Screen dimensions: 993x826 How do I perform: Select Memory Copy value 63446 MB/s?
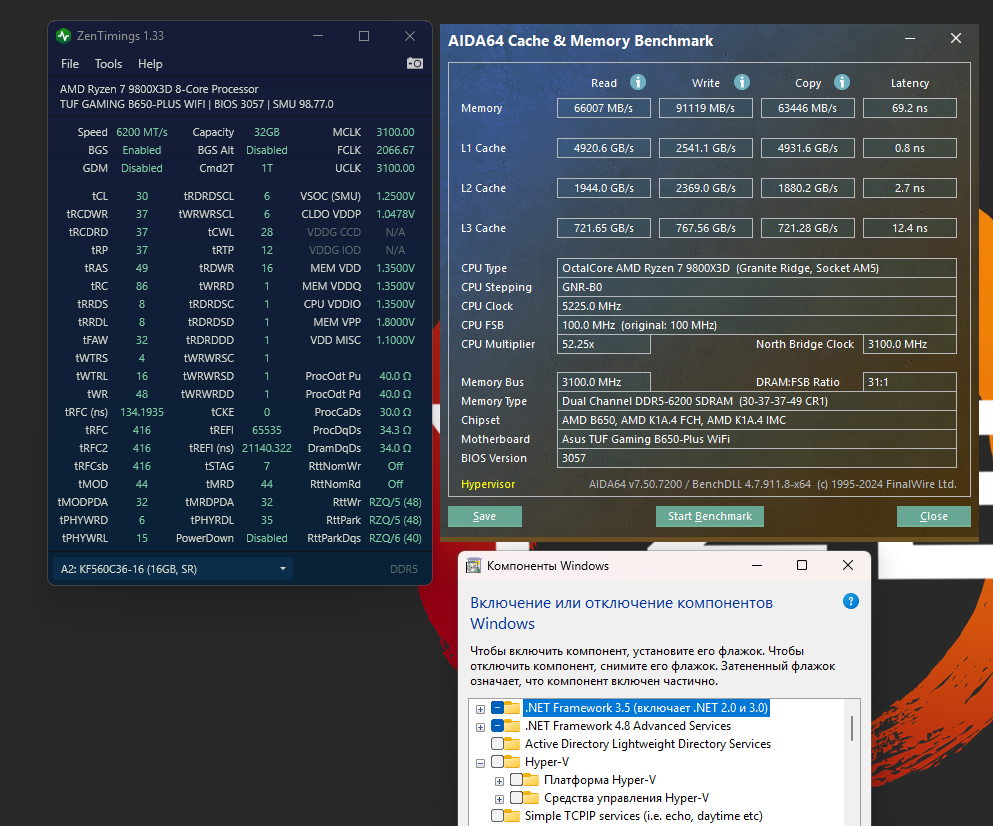click(807, 108)
